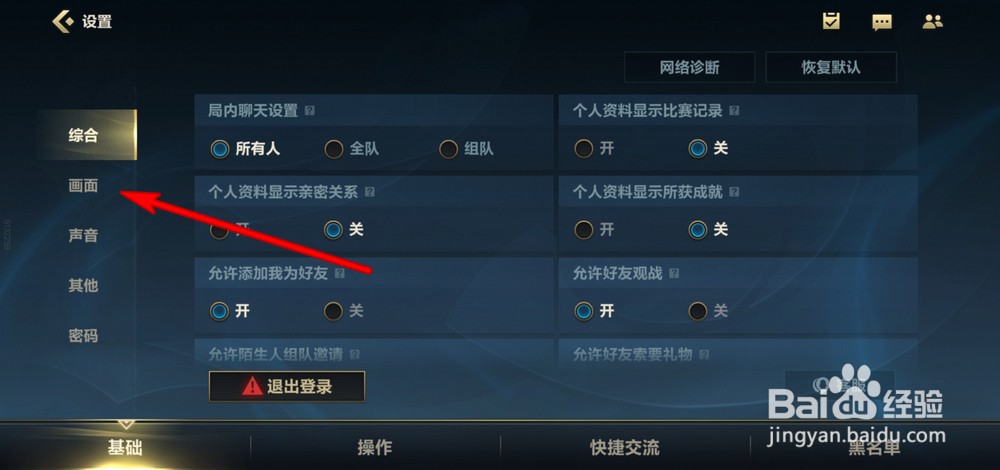This screenshot has height=470, width=1000.
Task: Click the 网络诊断 button
Action: (x=689, y=67)
